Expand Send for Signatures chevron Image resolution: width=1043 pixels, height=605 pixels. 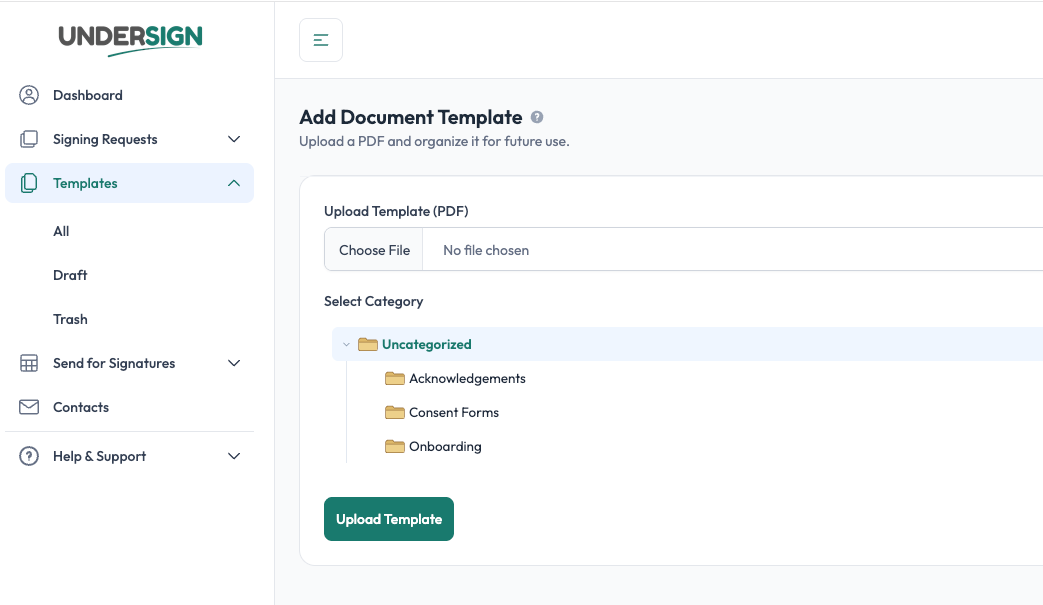point(234,363)
